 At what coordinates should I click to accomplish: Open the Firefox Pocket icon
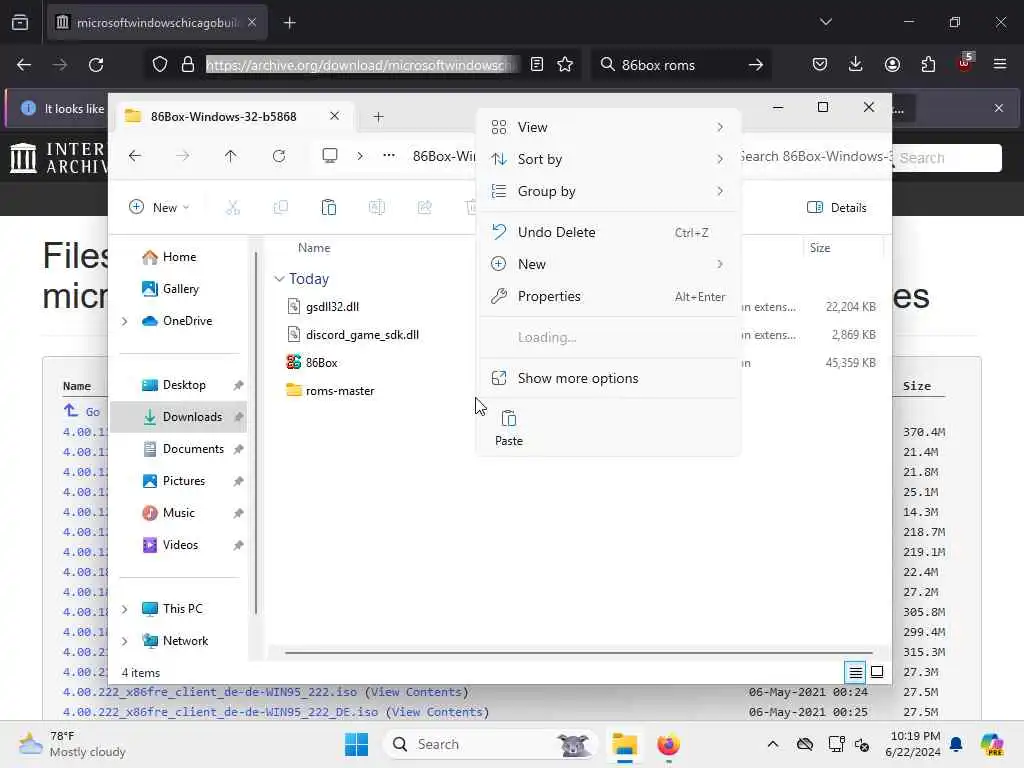820,65
